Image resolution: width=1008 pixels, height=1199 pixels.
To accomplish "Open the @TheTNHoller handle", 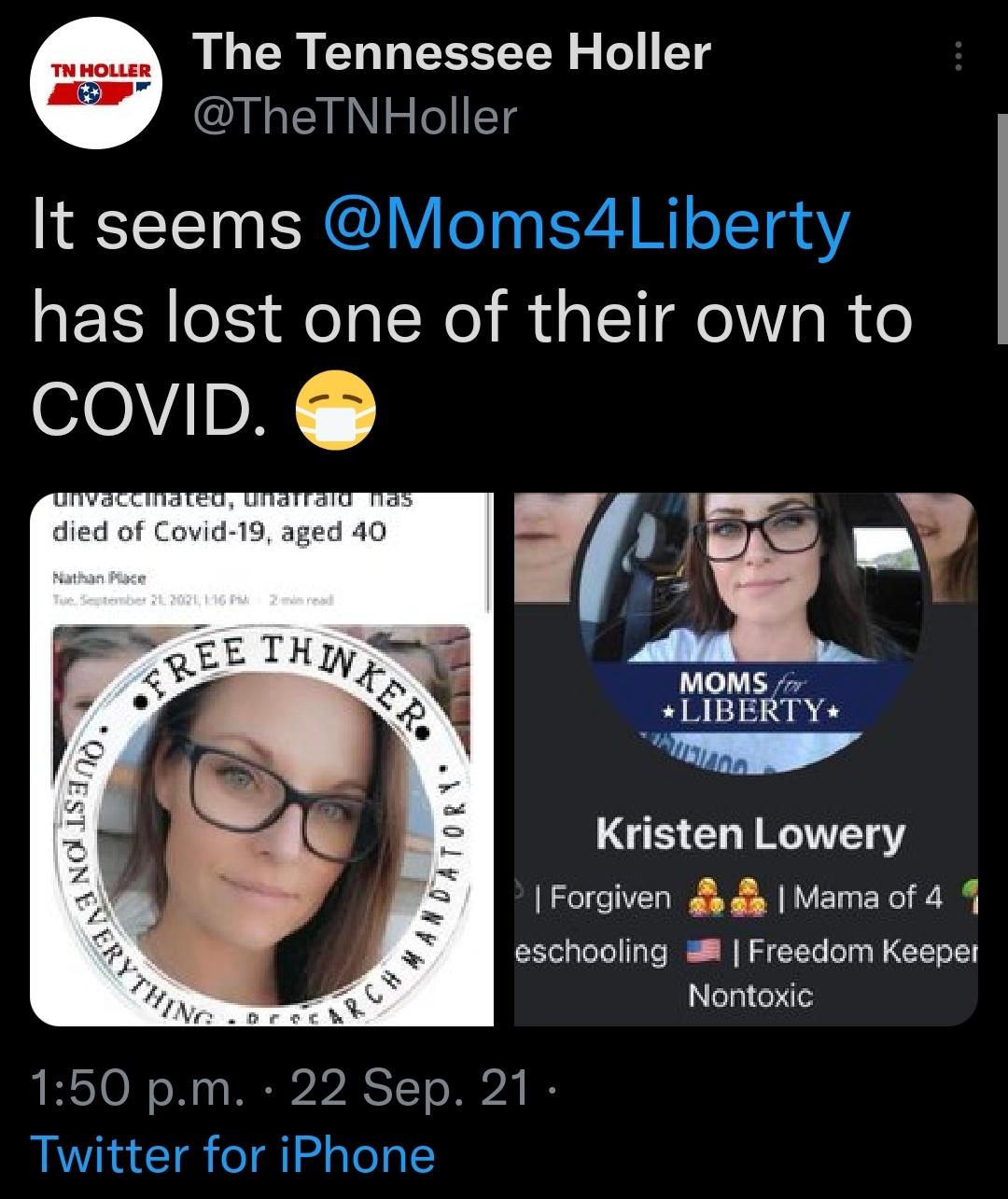I will (x=353, y=117).
